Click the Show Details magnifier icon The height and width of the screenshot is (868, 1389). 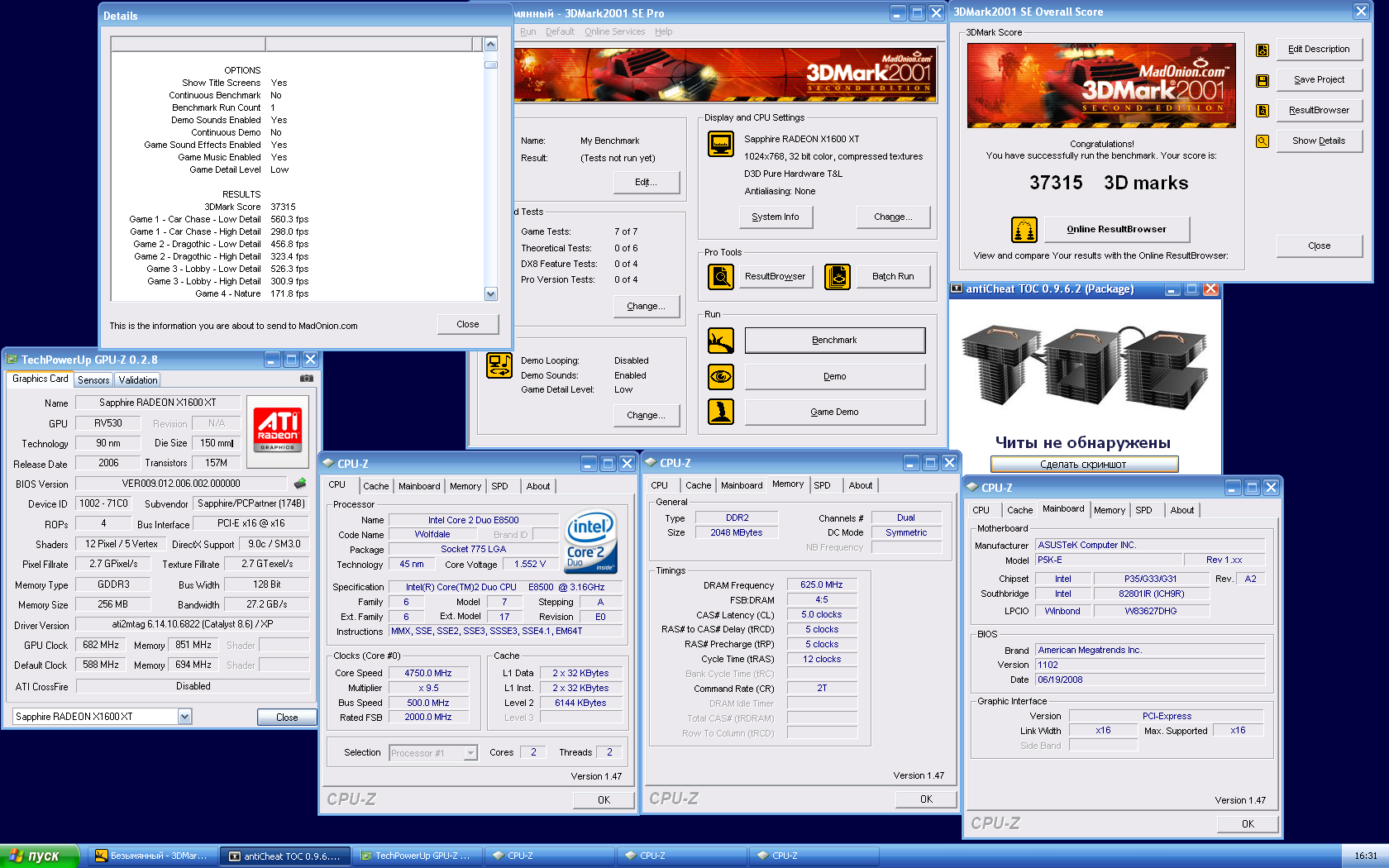click(1263, 141)
